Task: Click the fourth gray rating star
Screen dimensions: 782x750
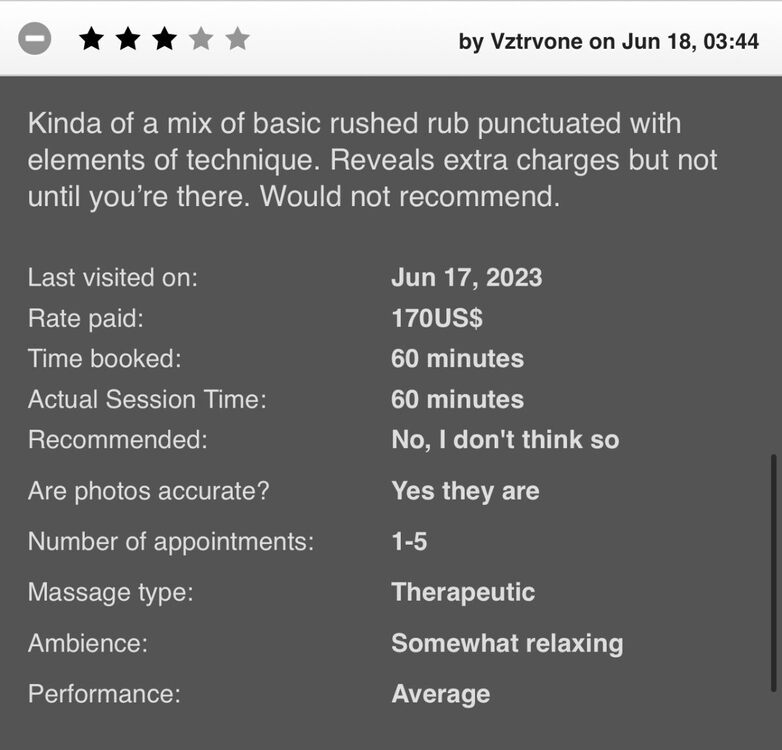Action: click(x=201, y=40)
